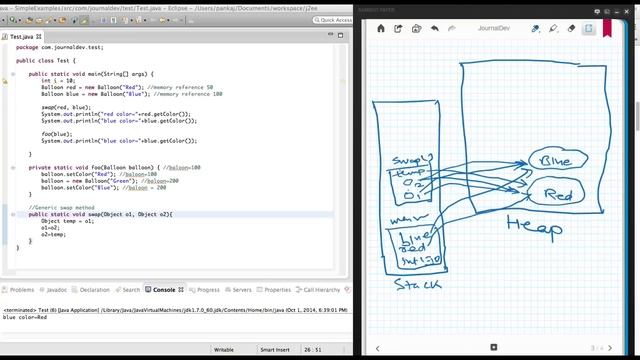This screenshot has width=640, height=360.
Task: Select the Test.java editor tab
Action: click(22, 37)
